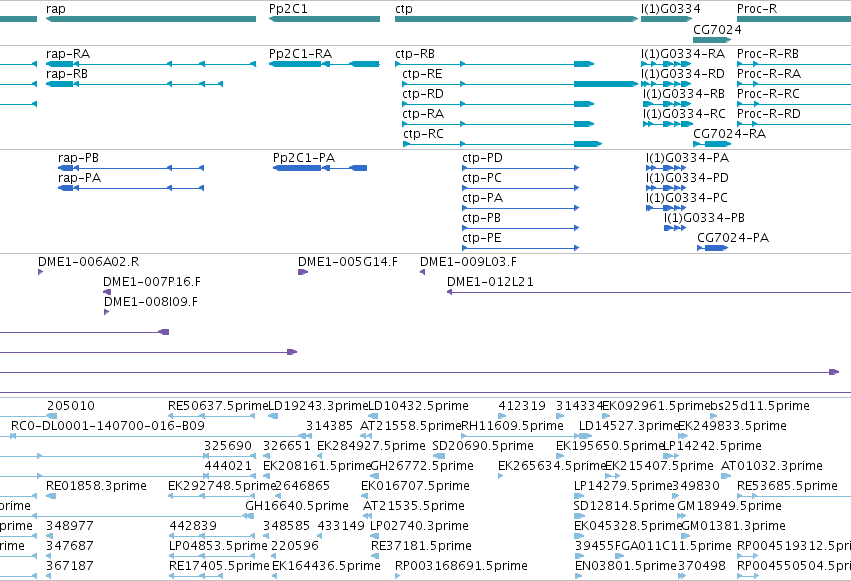Select the ctp-RC transcript label

point(423,135)
